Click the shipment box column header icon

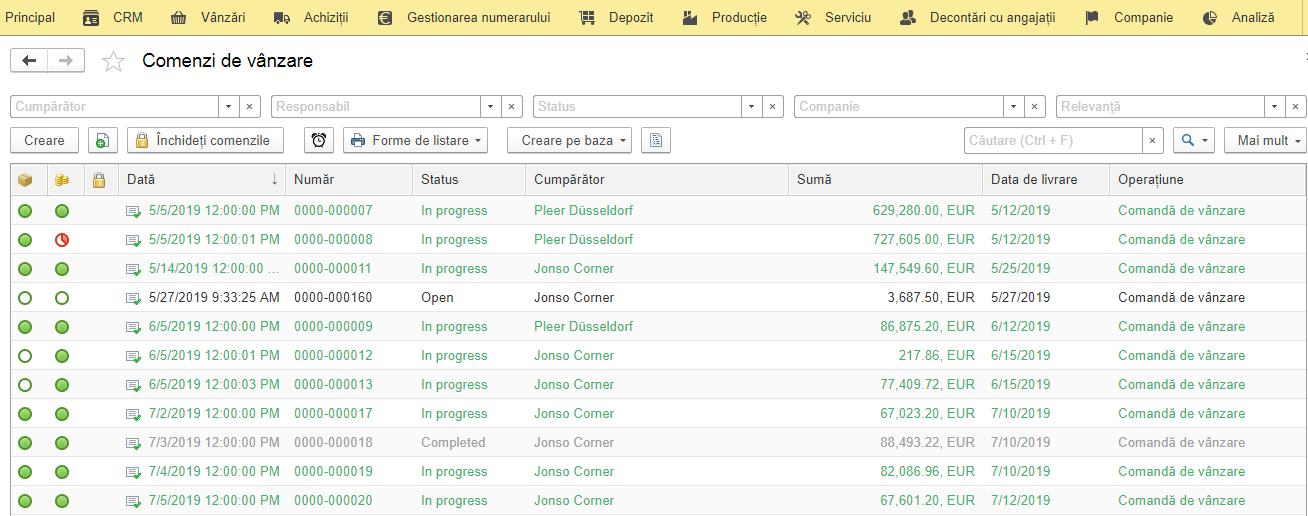(x=25, y=180)
